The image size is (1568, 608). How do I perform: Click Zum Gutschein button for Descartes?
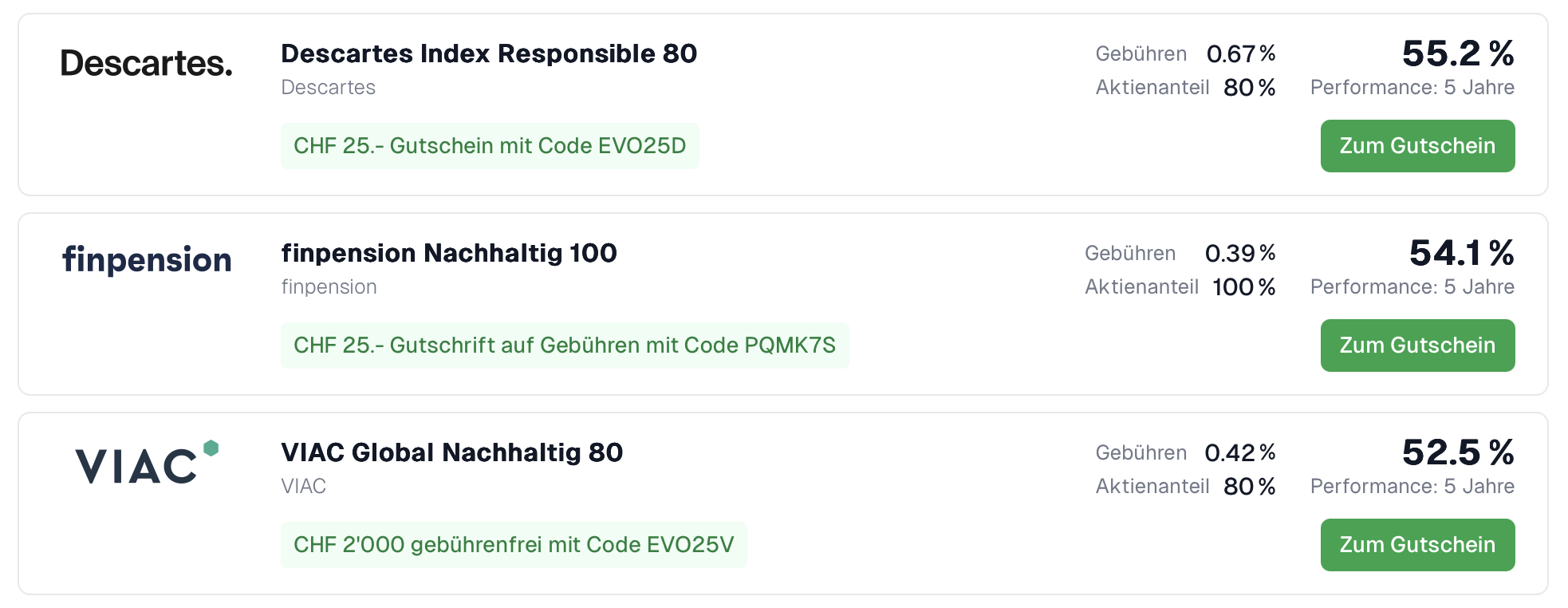point(1416,146)
